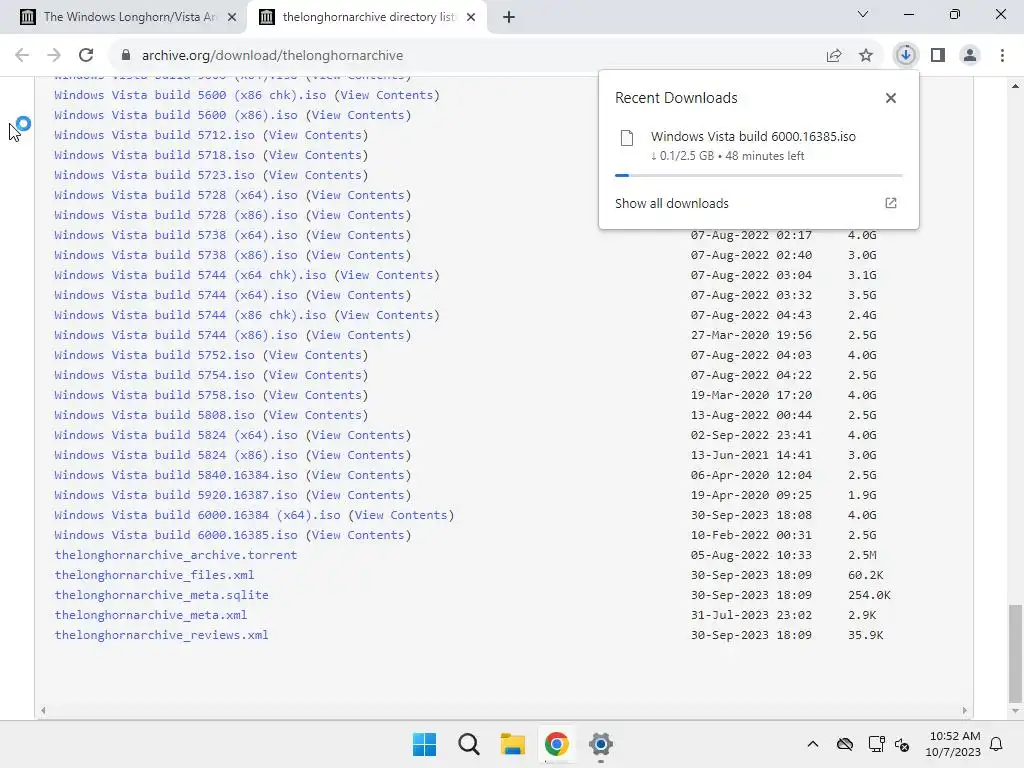This screenshot has width=1024, height=768.
Task: Click horizontal scrollbar left arrow
Action: pyautogui.click(x=43, y=711)
